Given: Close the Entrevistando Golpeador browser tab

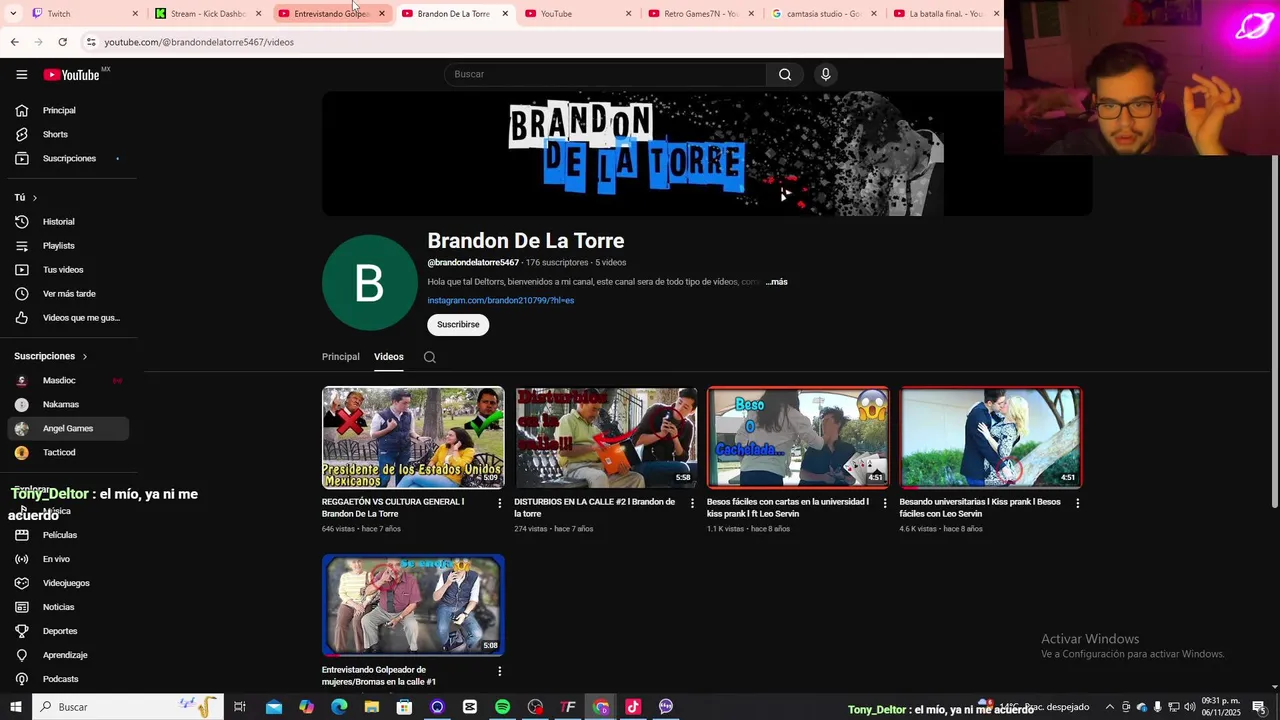Looking at the screenshot, I should pos(381,14).
